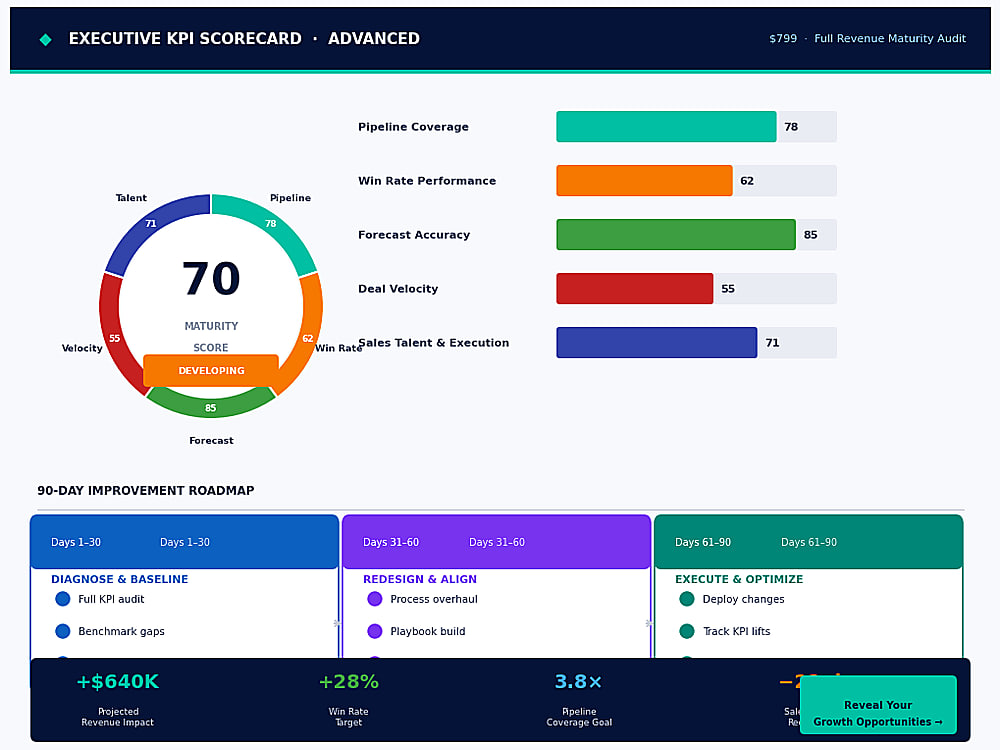The height and width of the screenshot is (750, 1000).
Task: Click the $799 Full Revenue Maturity Audit text
Action: pyautogui.click(x=867, y=38)
